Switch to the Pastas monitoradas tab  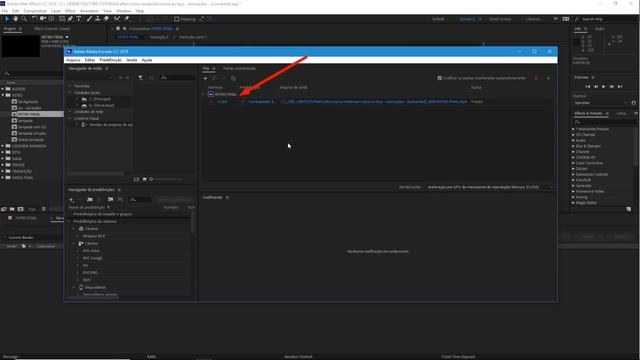pyautogui.click(x=240, y=69)
